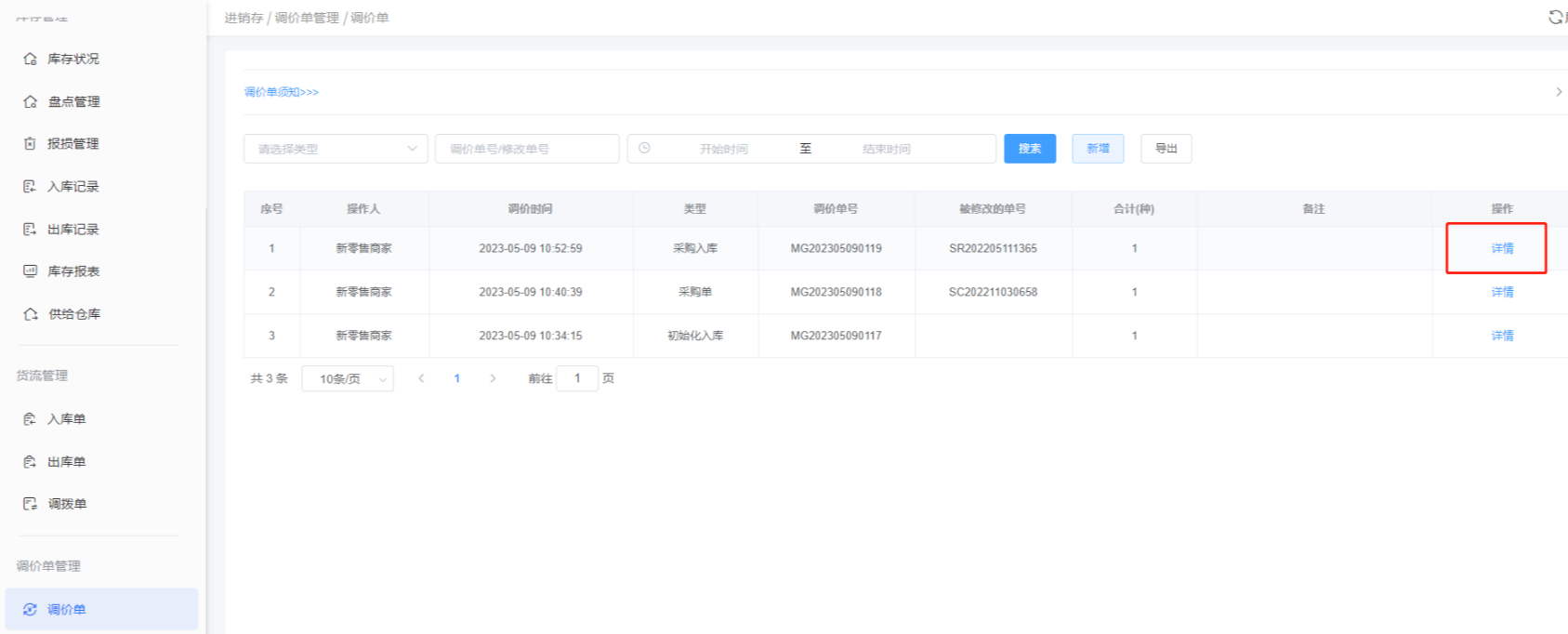Expand the 调价单须知 notice panel arrow
Image resolution: width=1568 pixels, height=634 pixels.
click(1558, 92)
